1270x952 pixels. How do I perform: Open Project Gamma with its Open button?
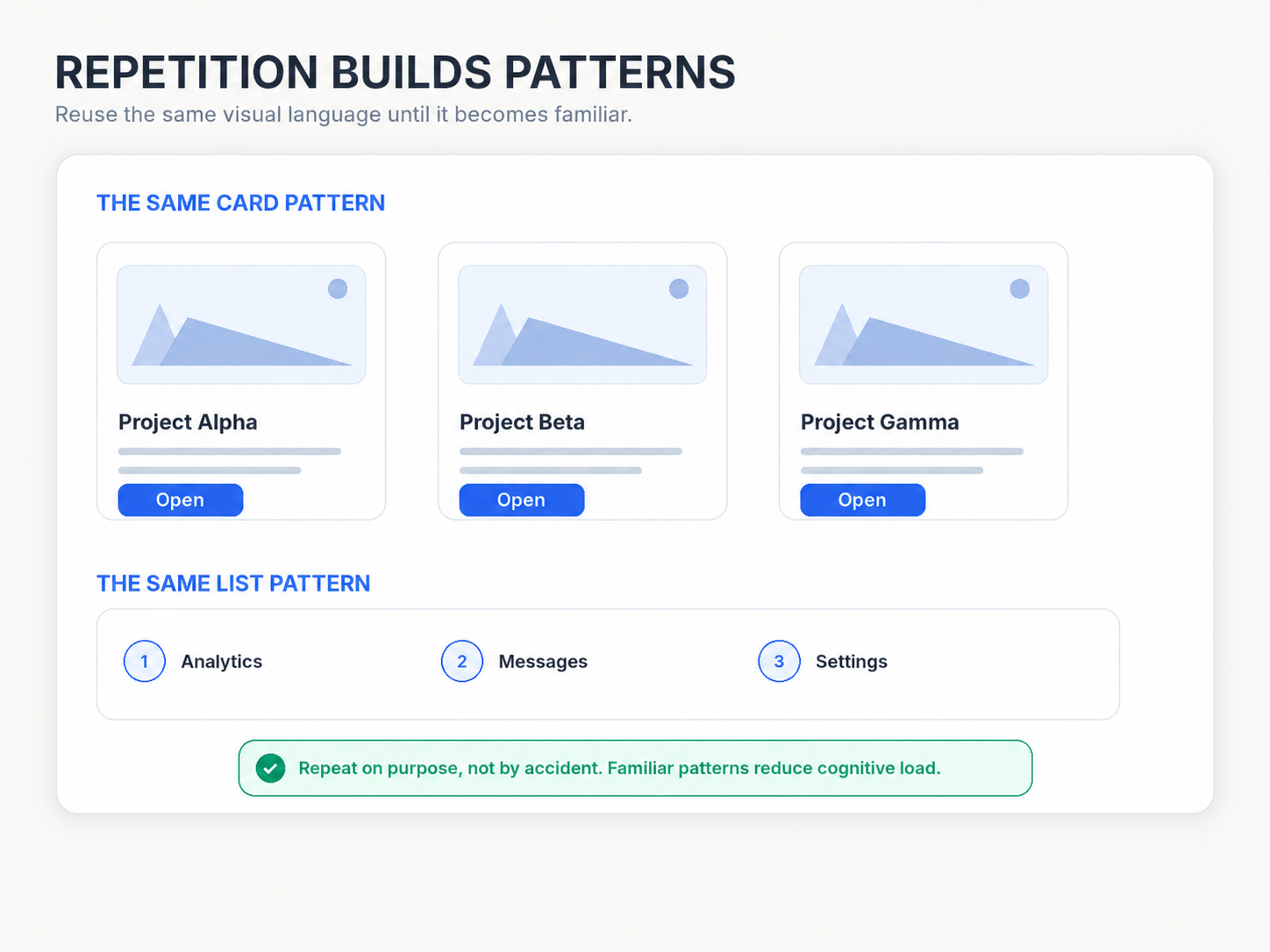coord(862,500)
